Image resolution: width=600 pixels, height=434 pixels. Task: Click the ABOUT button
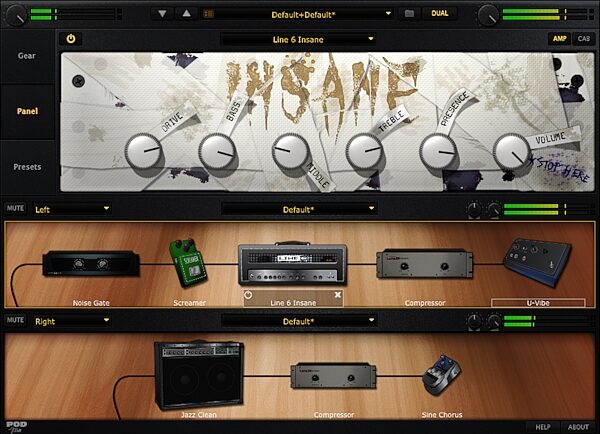578,427
